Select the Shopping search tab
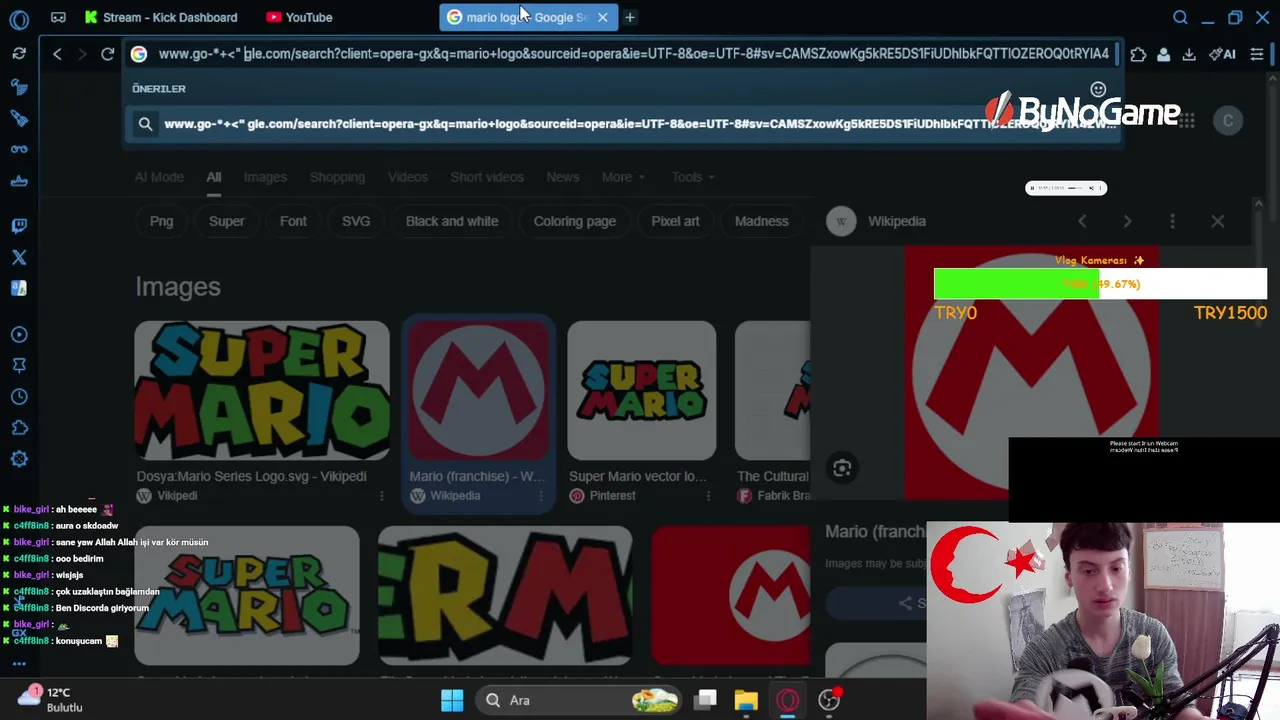The width and height of the screenshot is (1280, 720). click(x=337, y=177)
